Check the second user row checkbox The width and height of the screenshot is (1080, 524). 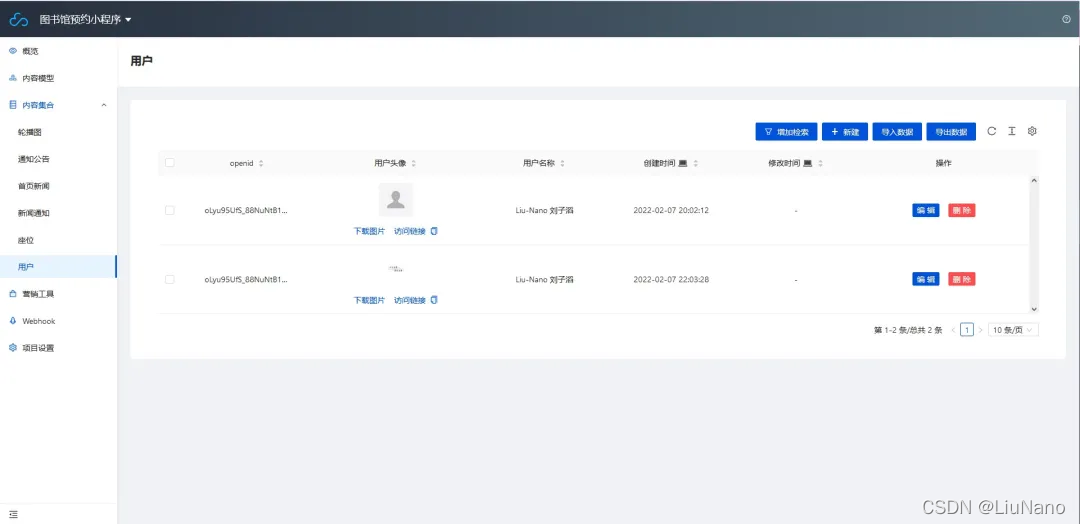click(x=169, y=279)
